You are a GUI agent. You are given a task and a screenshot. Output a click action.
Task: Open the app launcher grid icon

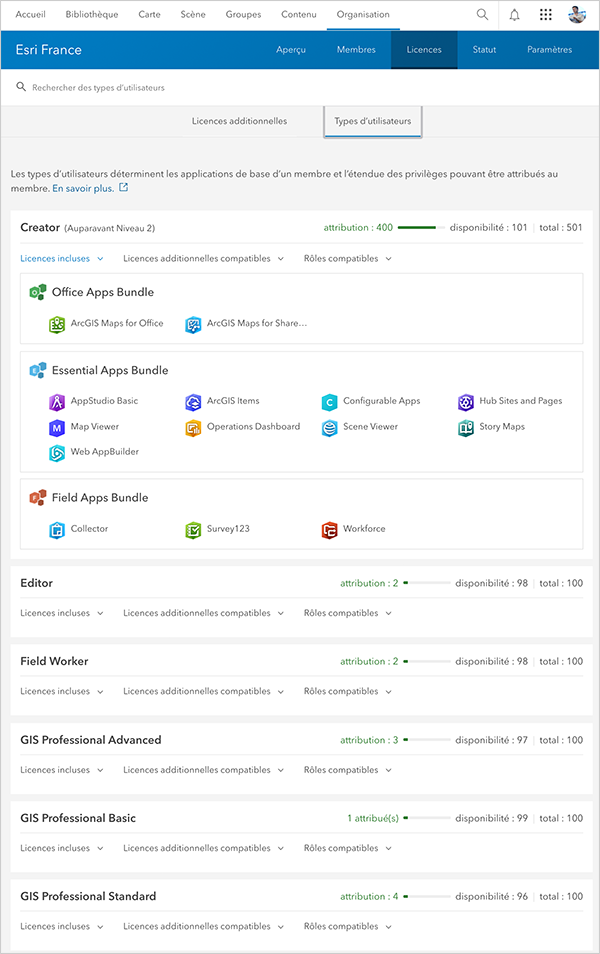[x=545, y=15]
